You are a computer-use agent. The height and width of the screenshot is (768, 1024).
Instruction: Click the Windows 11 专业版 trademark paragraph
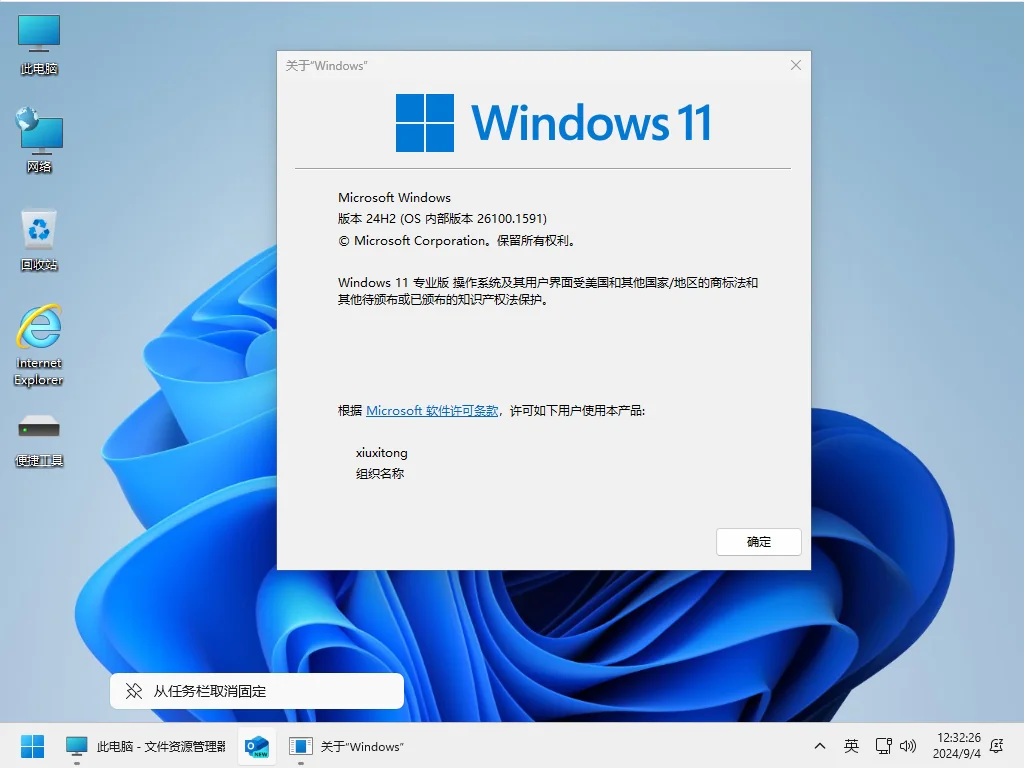tap(547, 291)
